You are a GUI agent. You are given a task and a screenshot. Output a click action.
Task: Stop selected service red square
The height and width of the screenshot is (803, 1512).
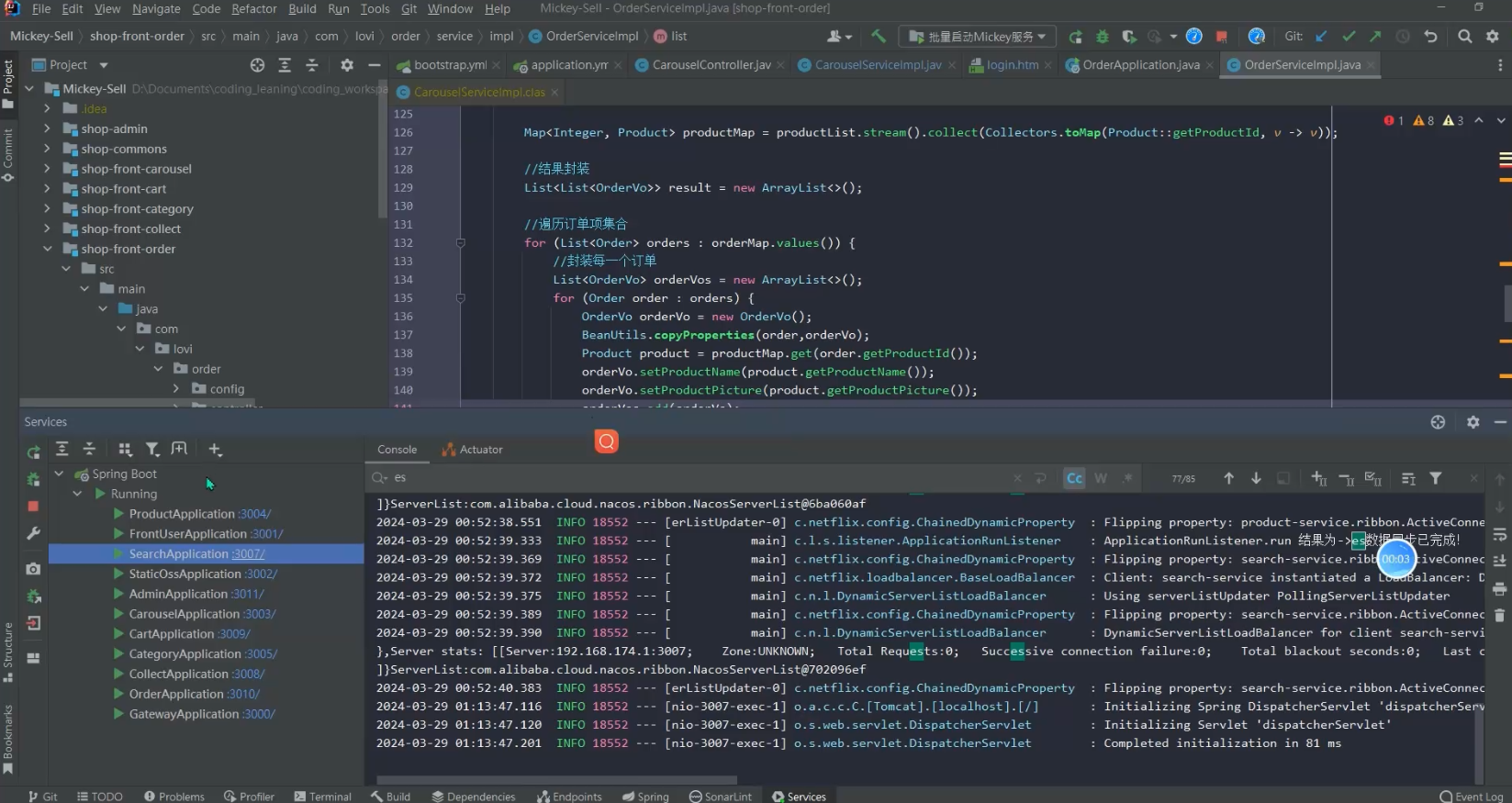tap(33, 506)
